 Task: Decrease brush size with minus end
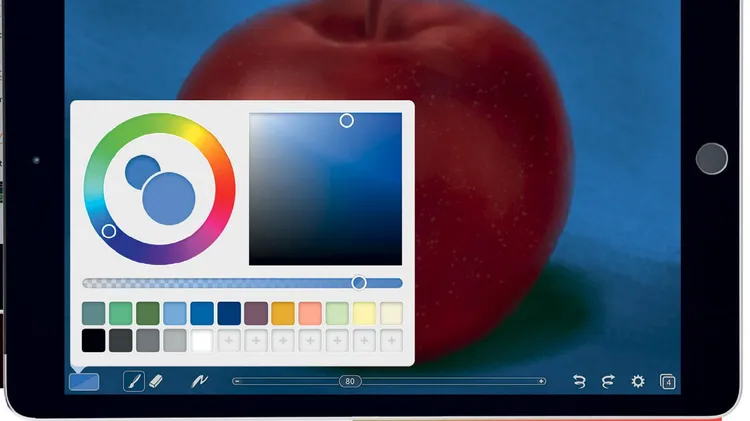point(237,381)
